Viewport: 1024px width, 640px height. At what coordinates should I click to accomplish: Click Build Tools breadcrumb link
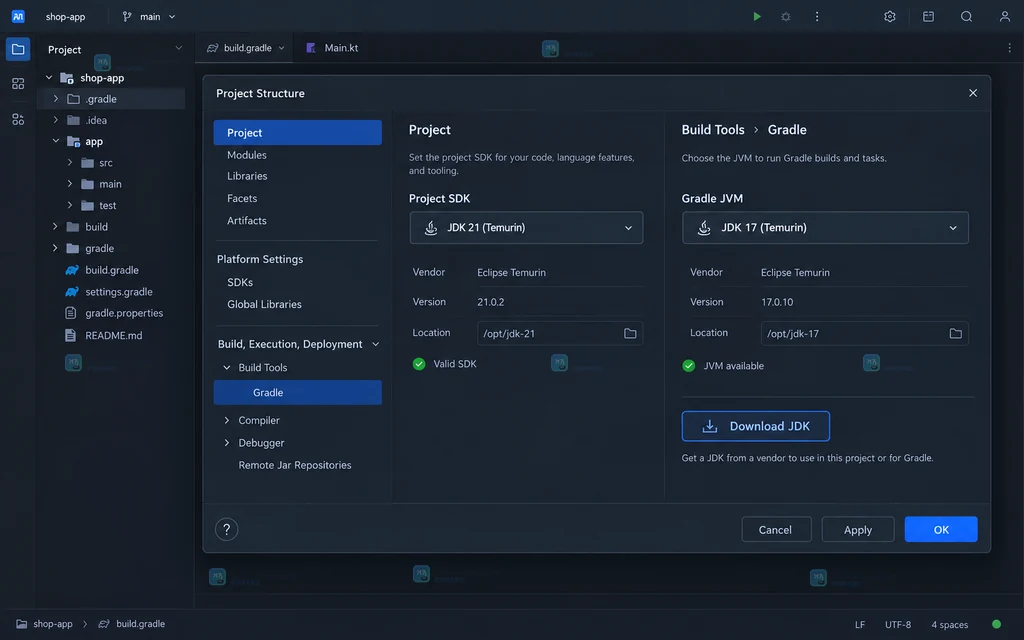[x=712, y=130]
